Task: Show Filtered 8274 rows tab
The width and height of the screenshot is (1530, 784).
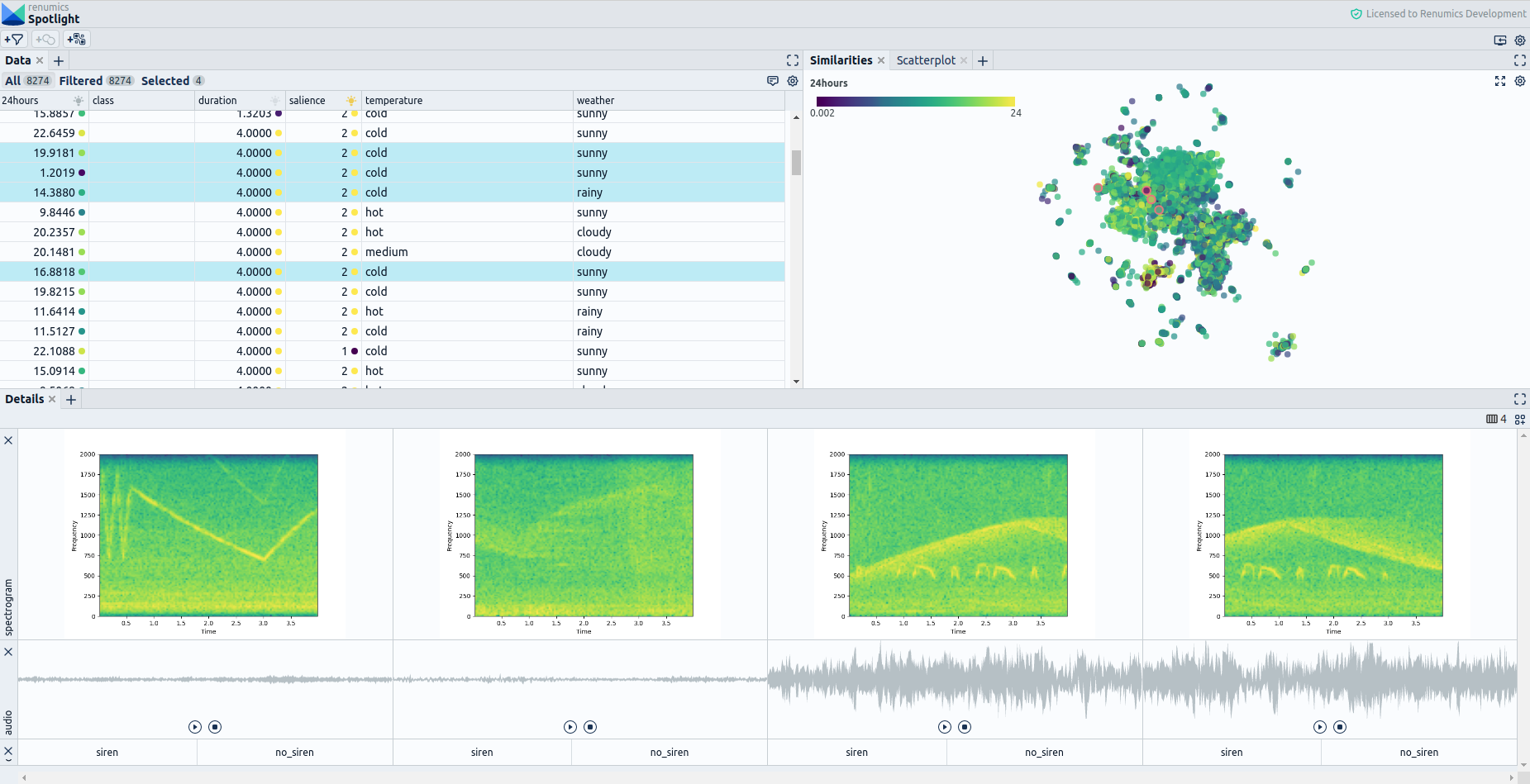Action: point(96,81)
